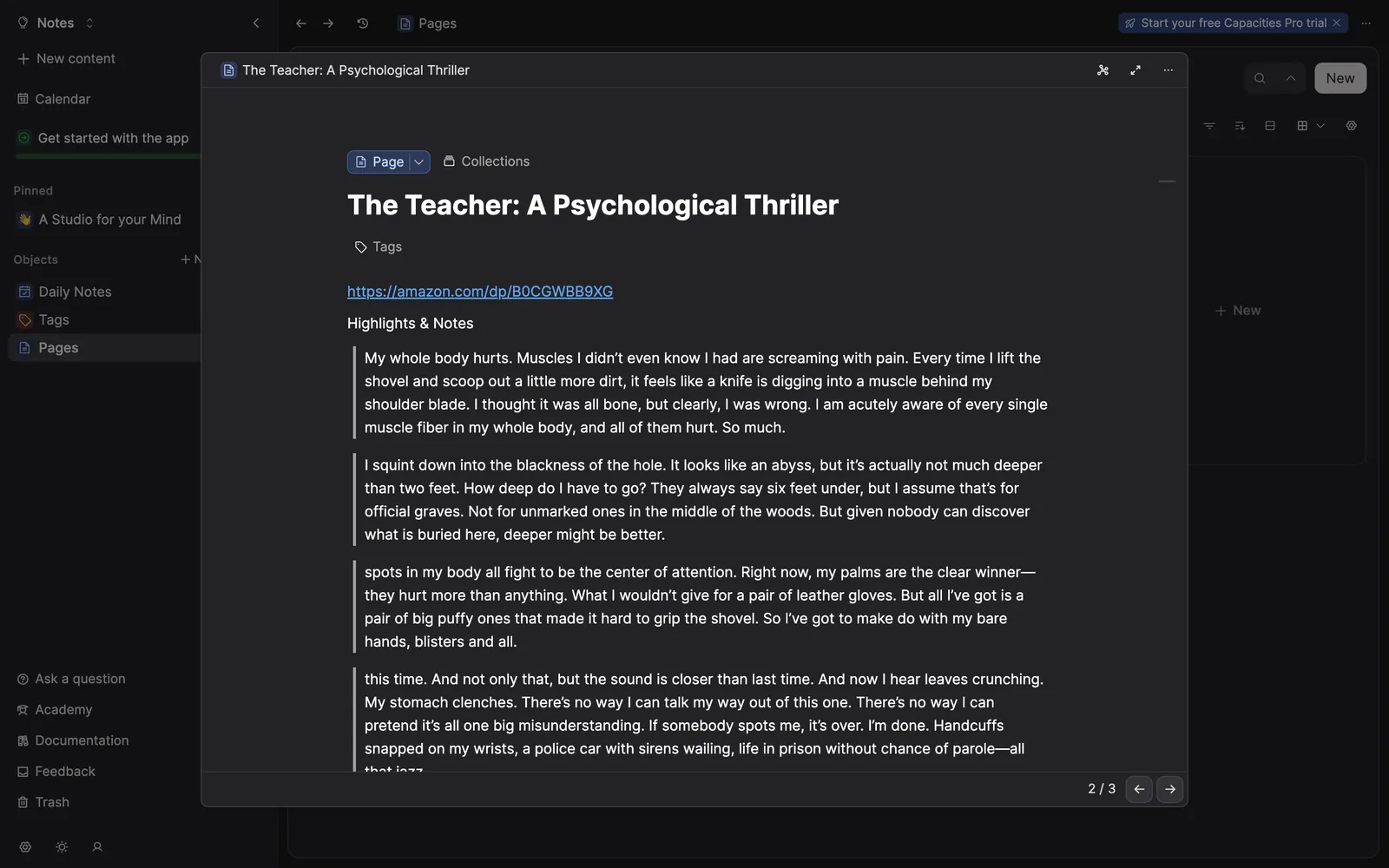Open pinned A Studio for your Mind

pos(100,220)
